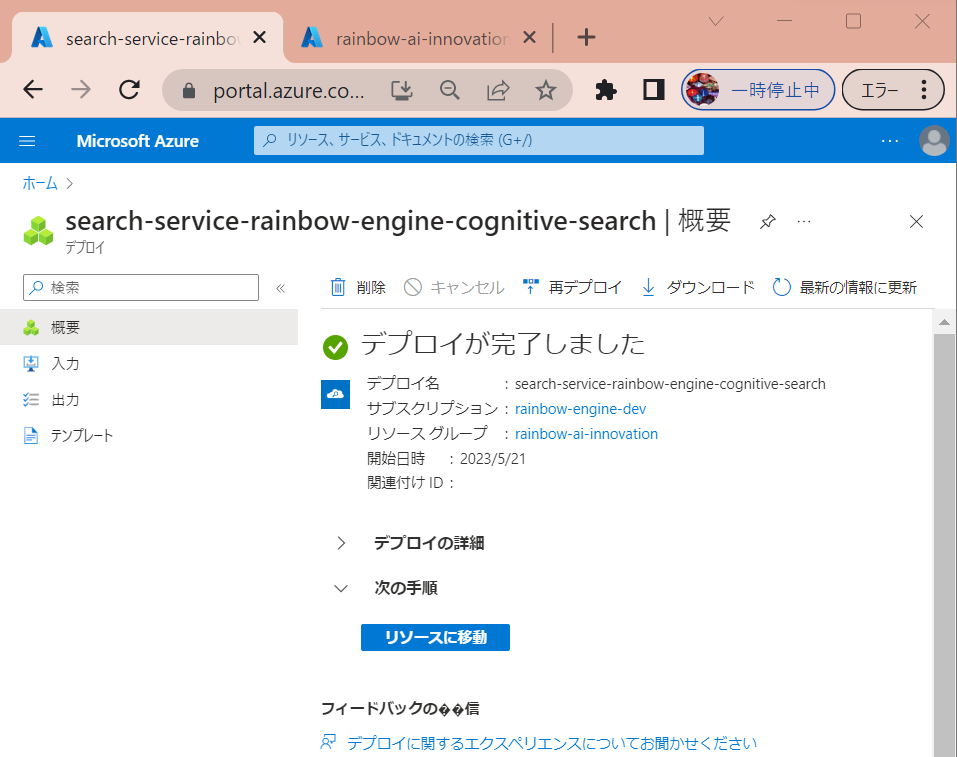Collapse the 次の手順 section
The width and height of the screenshot is (957, 757).
(x=386, y=588)
